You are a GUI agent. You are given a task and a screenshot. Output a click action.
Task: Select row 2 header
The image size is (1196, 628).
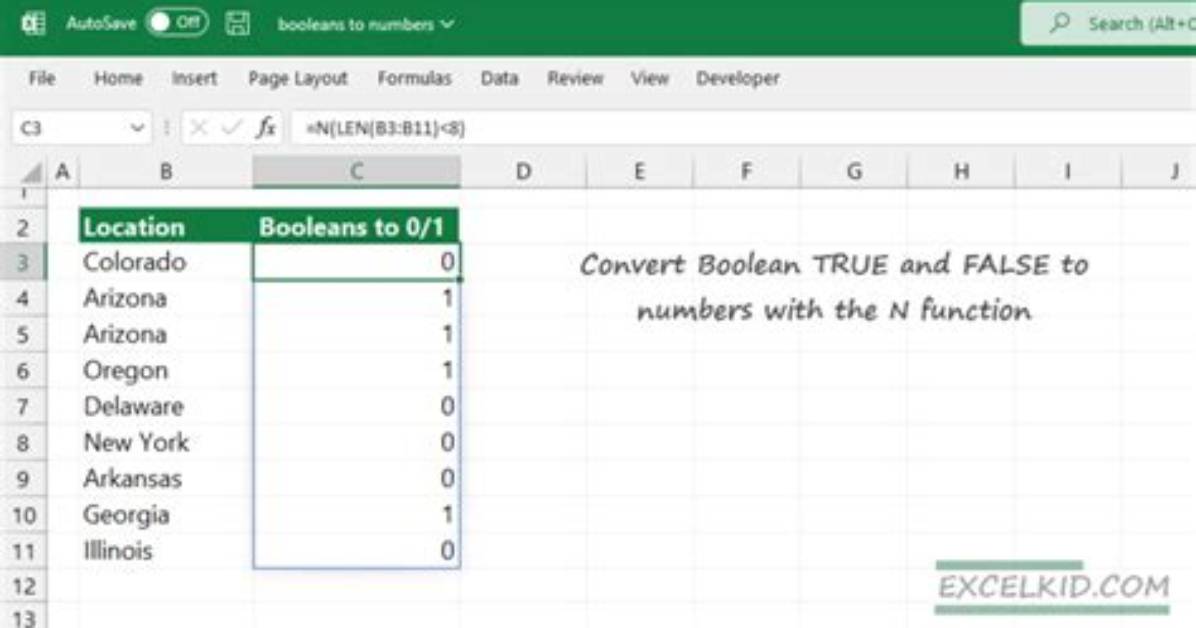coord(23,227)
